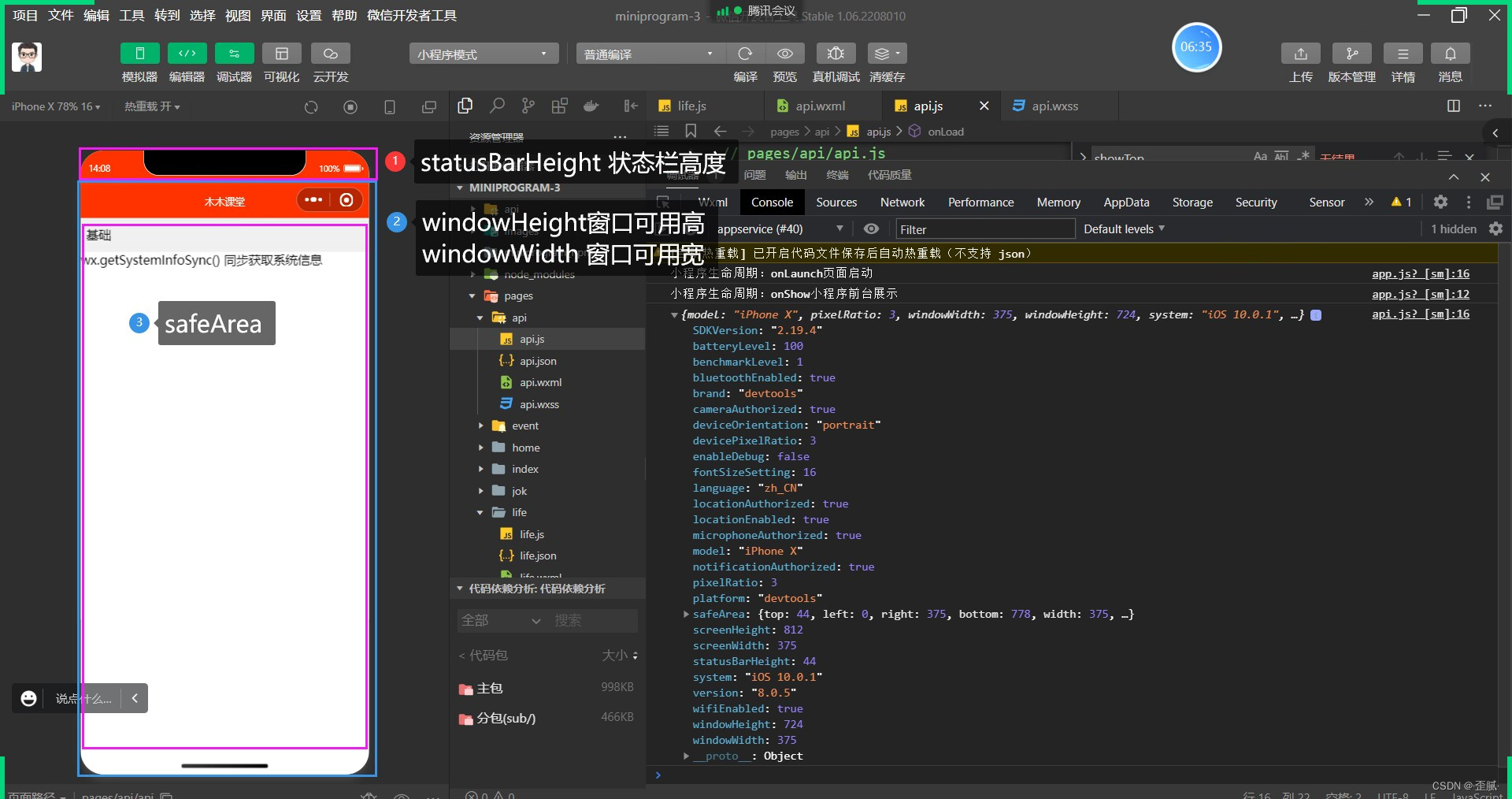Collapse the logged system info object
1512x799 pixels.
click(x=674, y=314)
